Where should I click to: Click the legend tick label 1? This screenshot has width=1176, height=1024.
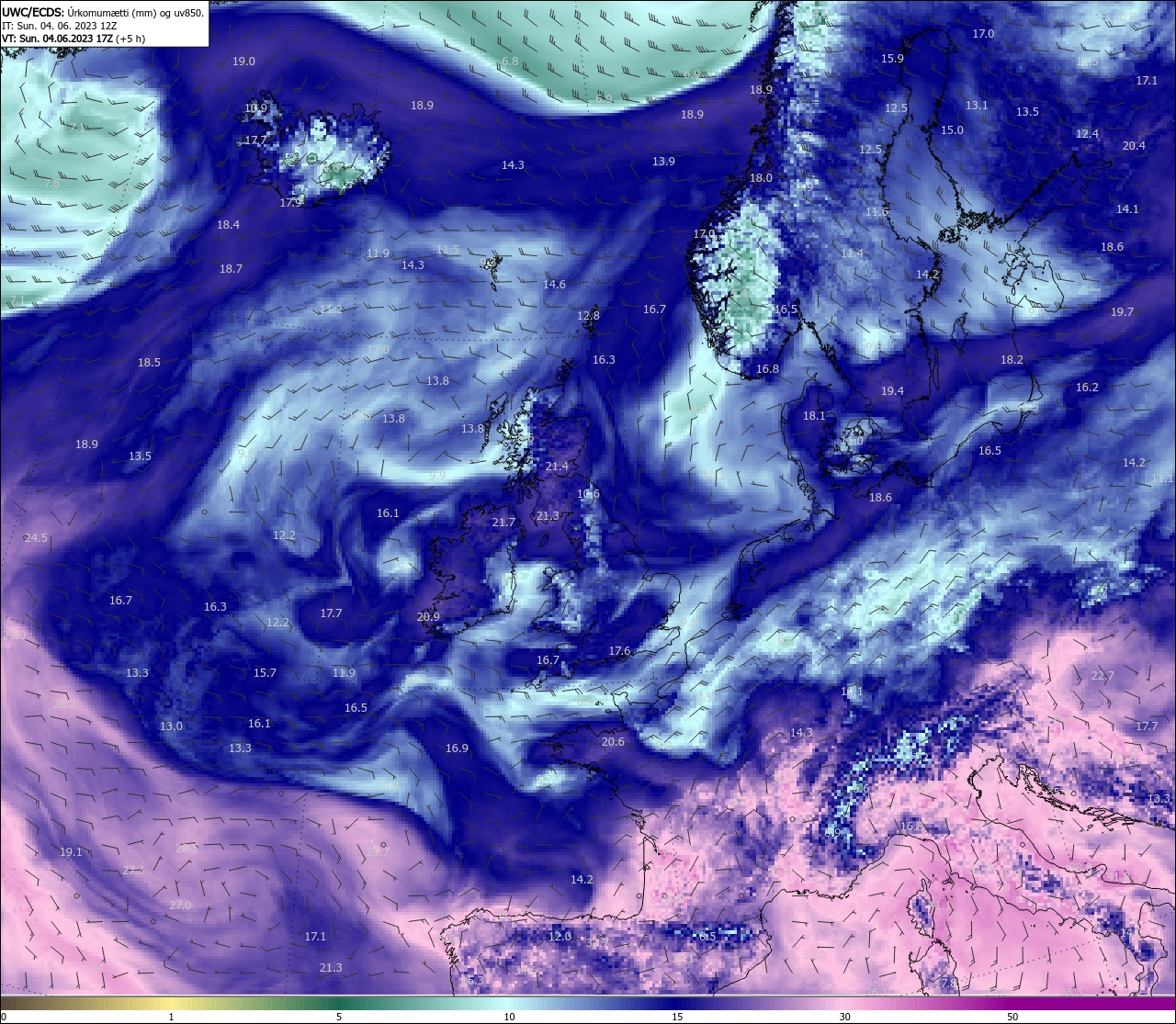(x=172, y=1017)
